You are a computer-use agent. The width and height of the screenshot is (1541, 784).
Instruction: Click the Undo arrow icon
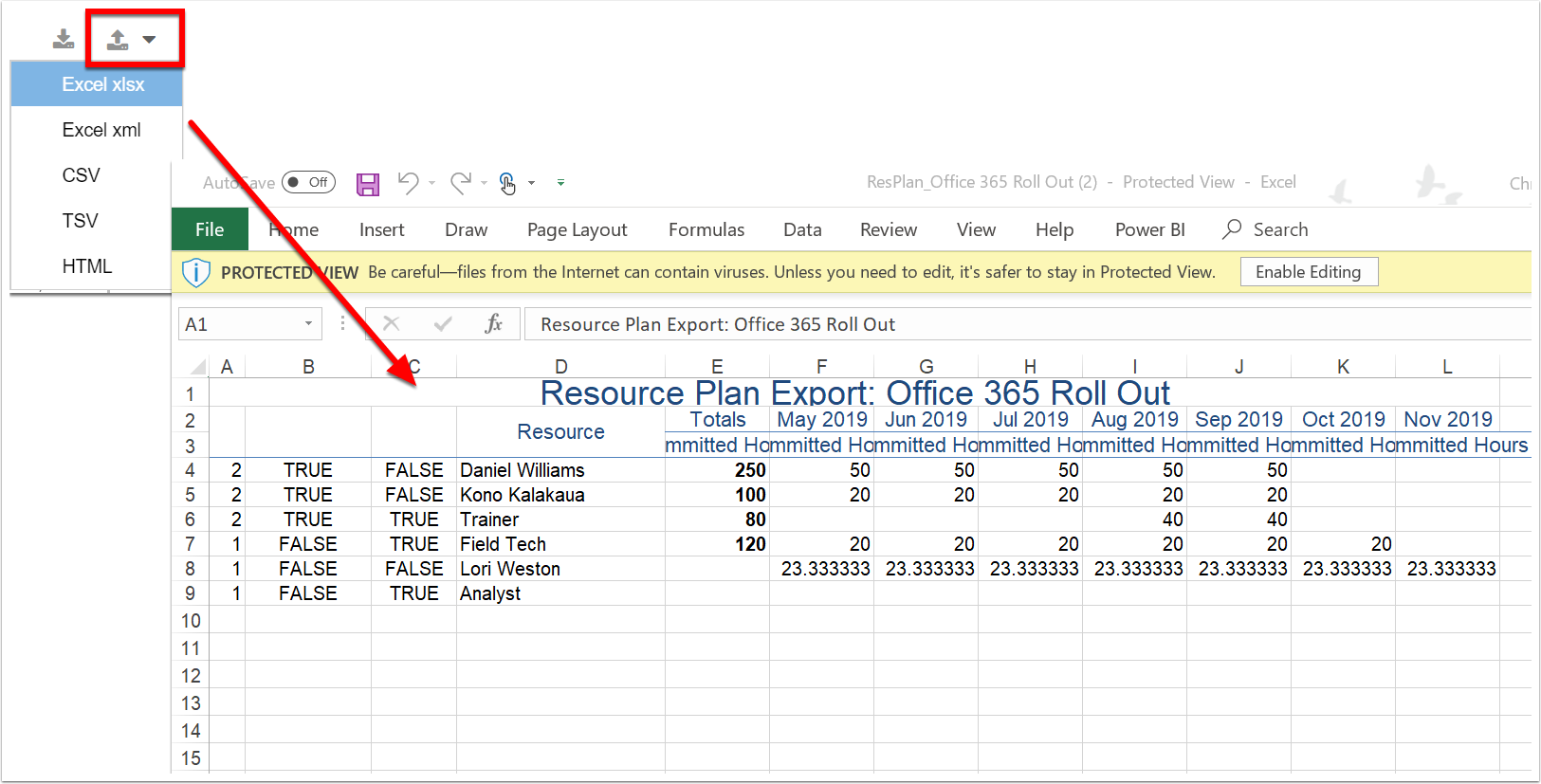pos(409,182)
